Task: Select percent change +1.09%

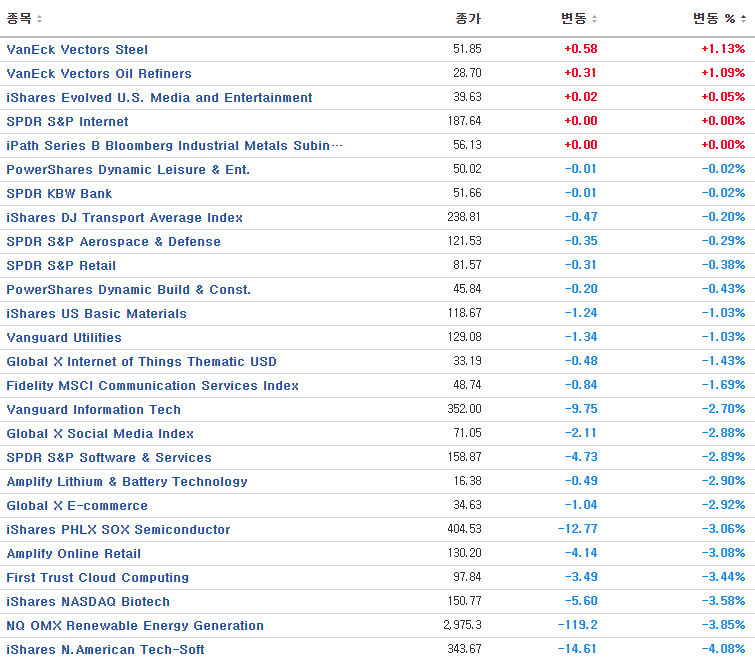Action: [x=723, y=73]
